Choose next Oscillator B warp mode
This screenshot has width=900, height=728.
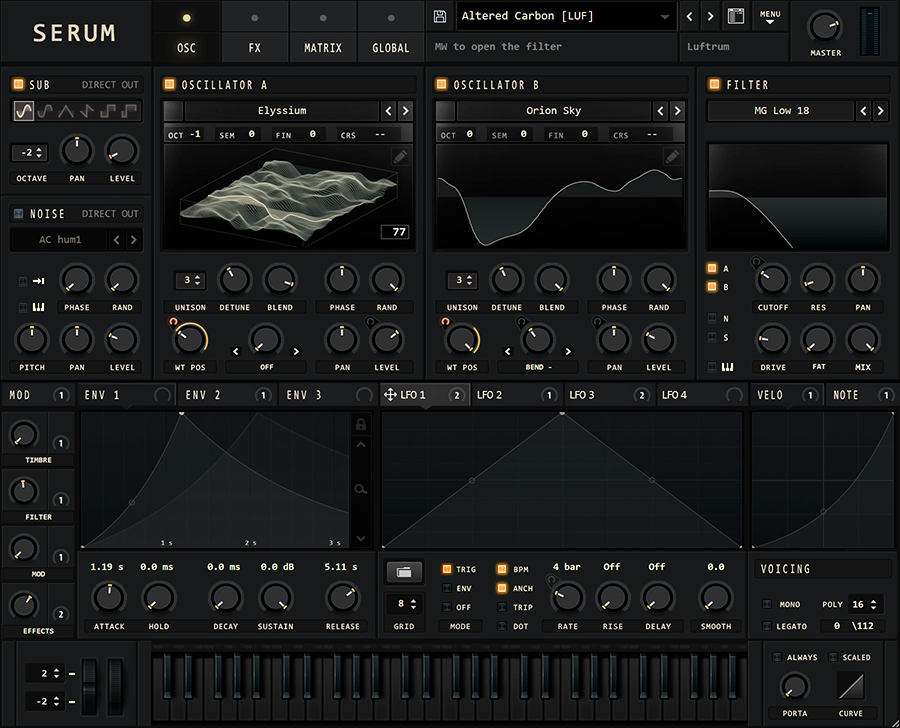568,351
